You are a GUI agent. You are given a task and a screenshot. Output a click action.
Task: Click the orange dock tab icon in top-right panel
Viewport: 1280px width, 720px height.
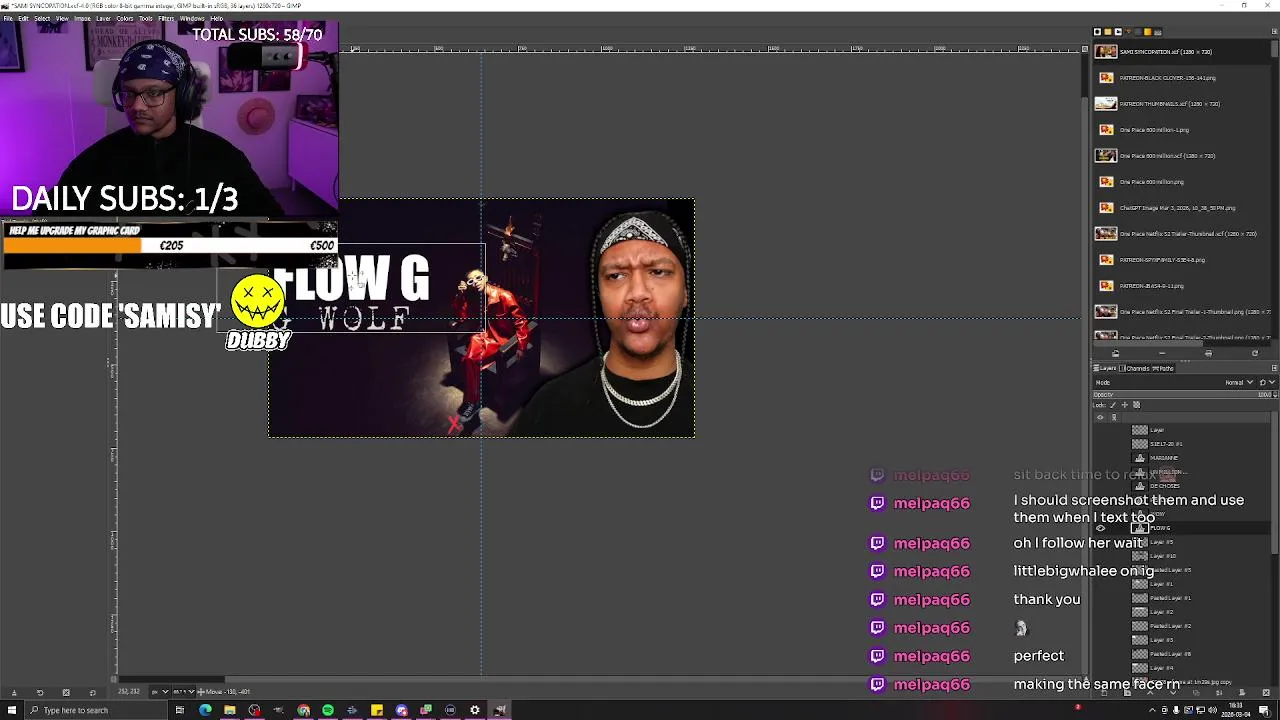1147,32
